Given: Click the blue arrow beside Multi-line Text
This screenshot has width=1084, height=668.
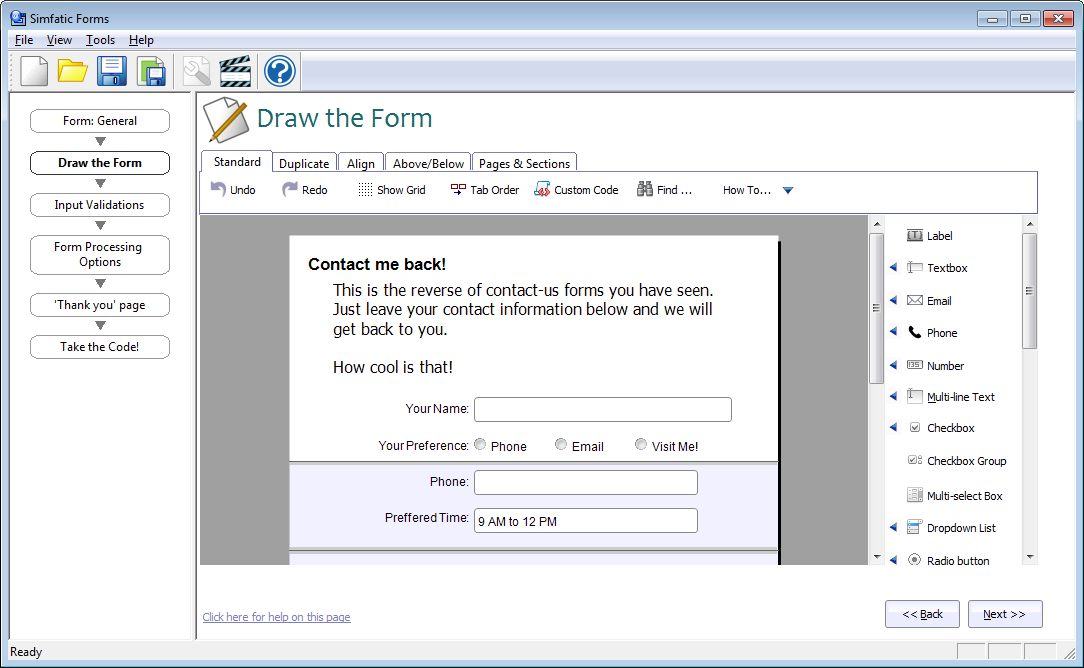Looking at the screenshot, I should 893,396.
